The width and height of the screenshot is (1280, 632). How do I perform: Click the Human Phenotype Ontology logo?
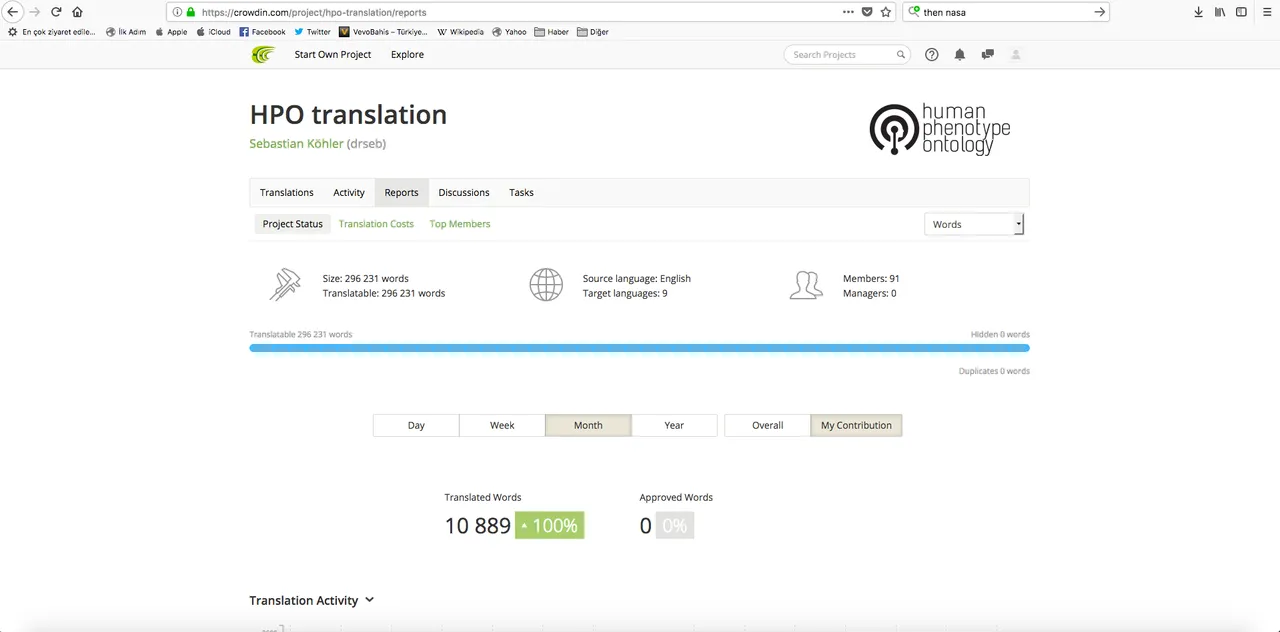coord(940,129)
